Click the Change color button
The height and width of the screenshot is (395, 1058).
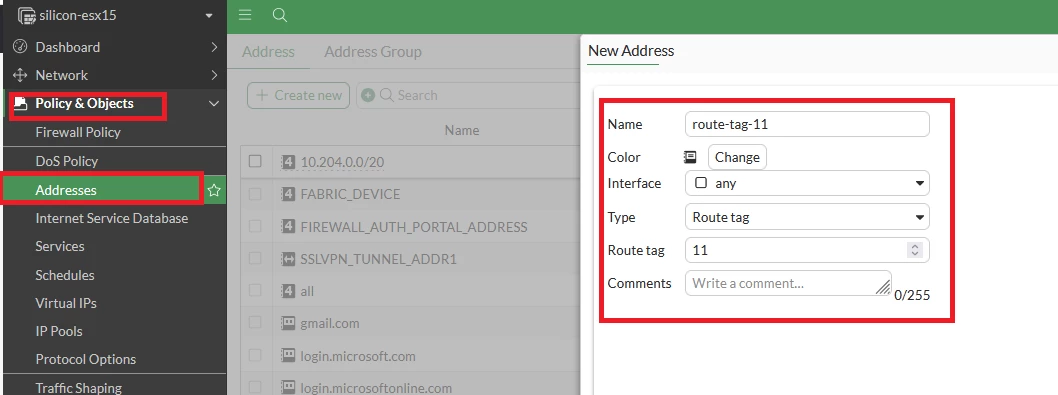pos(737,157)
